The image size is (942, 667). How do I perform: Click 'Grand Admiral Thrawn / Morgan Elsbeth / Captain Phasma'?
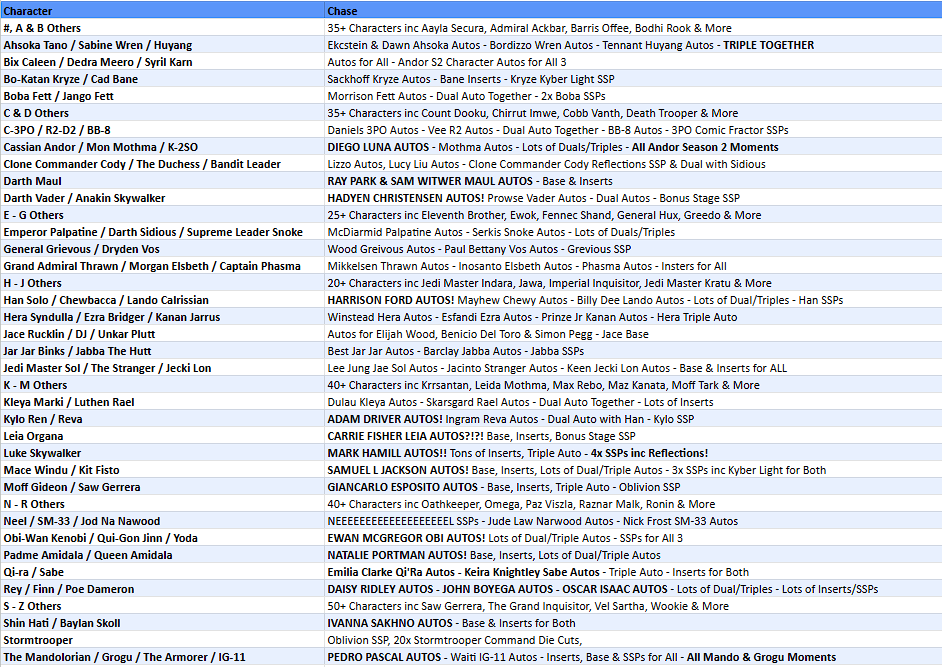(162, 266)
